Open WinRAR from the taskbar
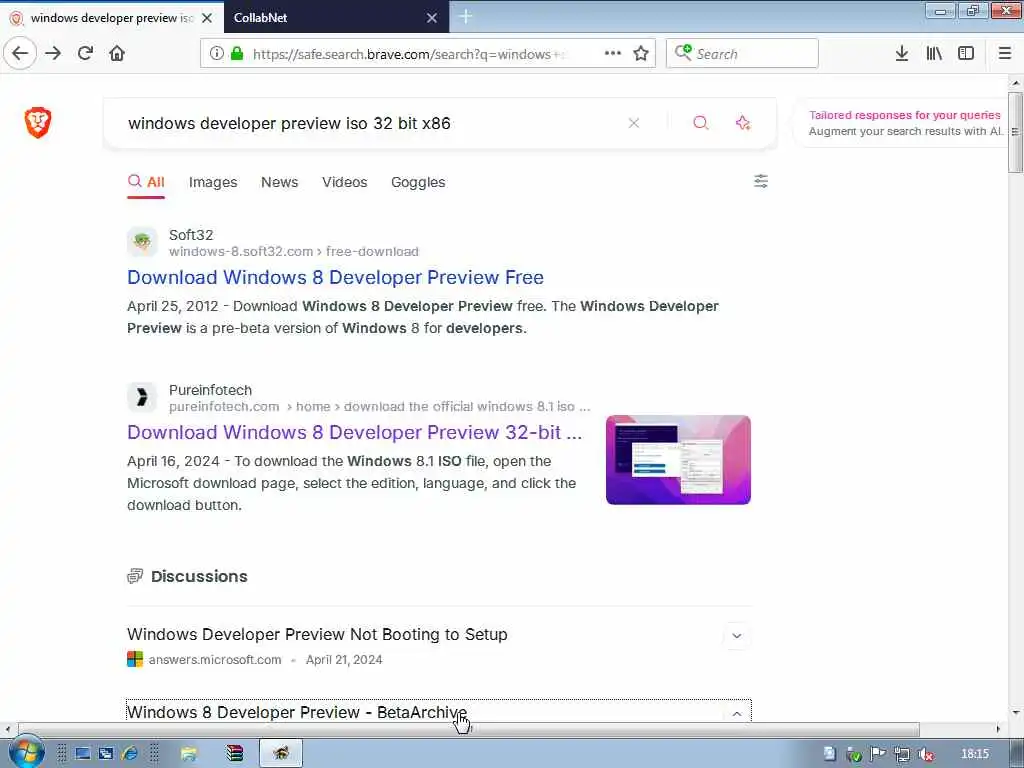Image resolution: width=1024 pixels, height=768 pixels. 234,754
